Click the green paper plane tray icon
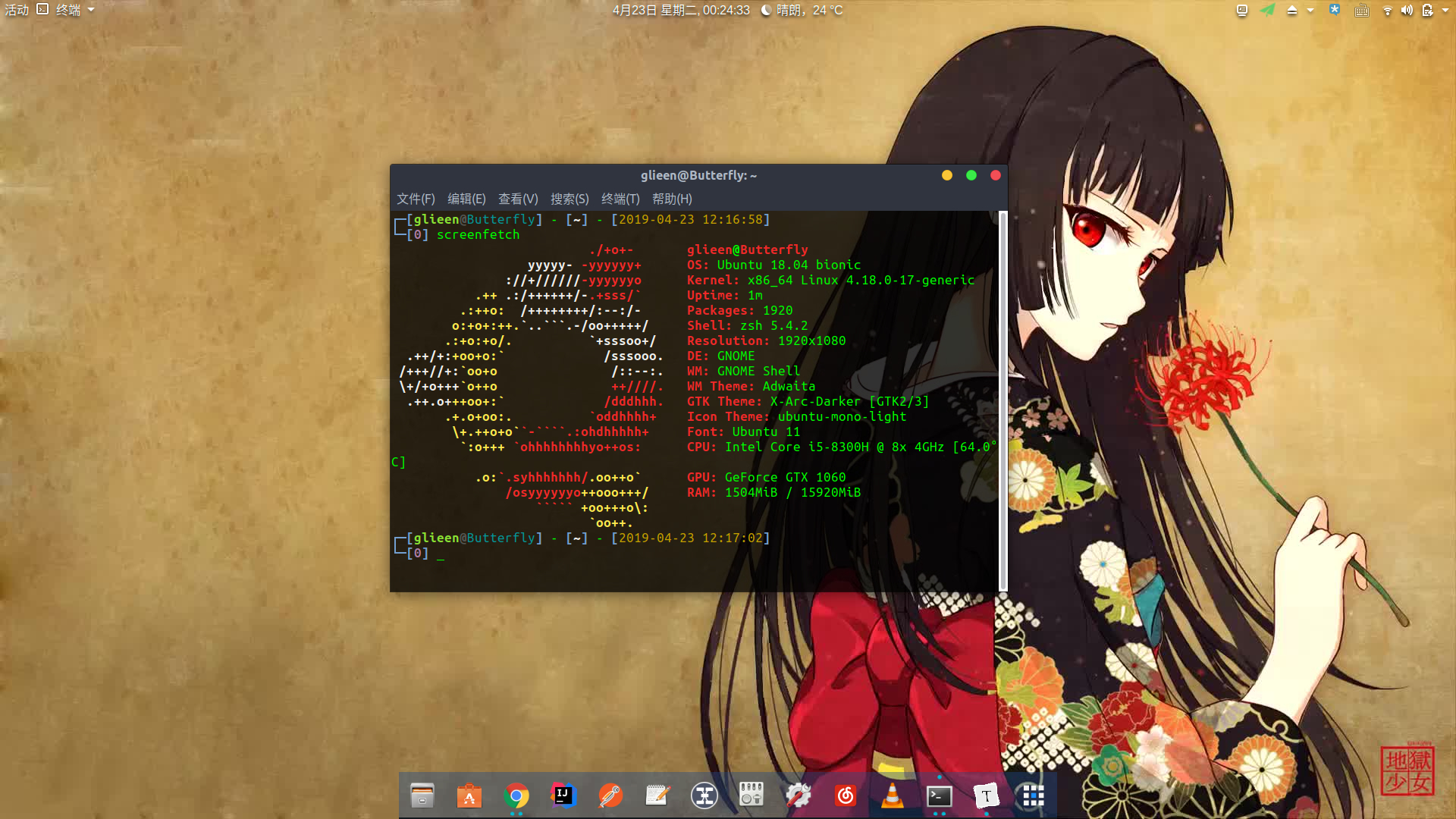 coord(1267,10)
